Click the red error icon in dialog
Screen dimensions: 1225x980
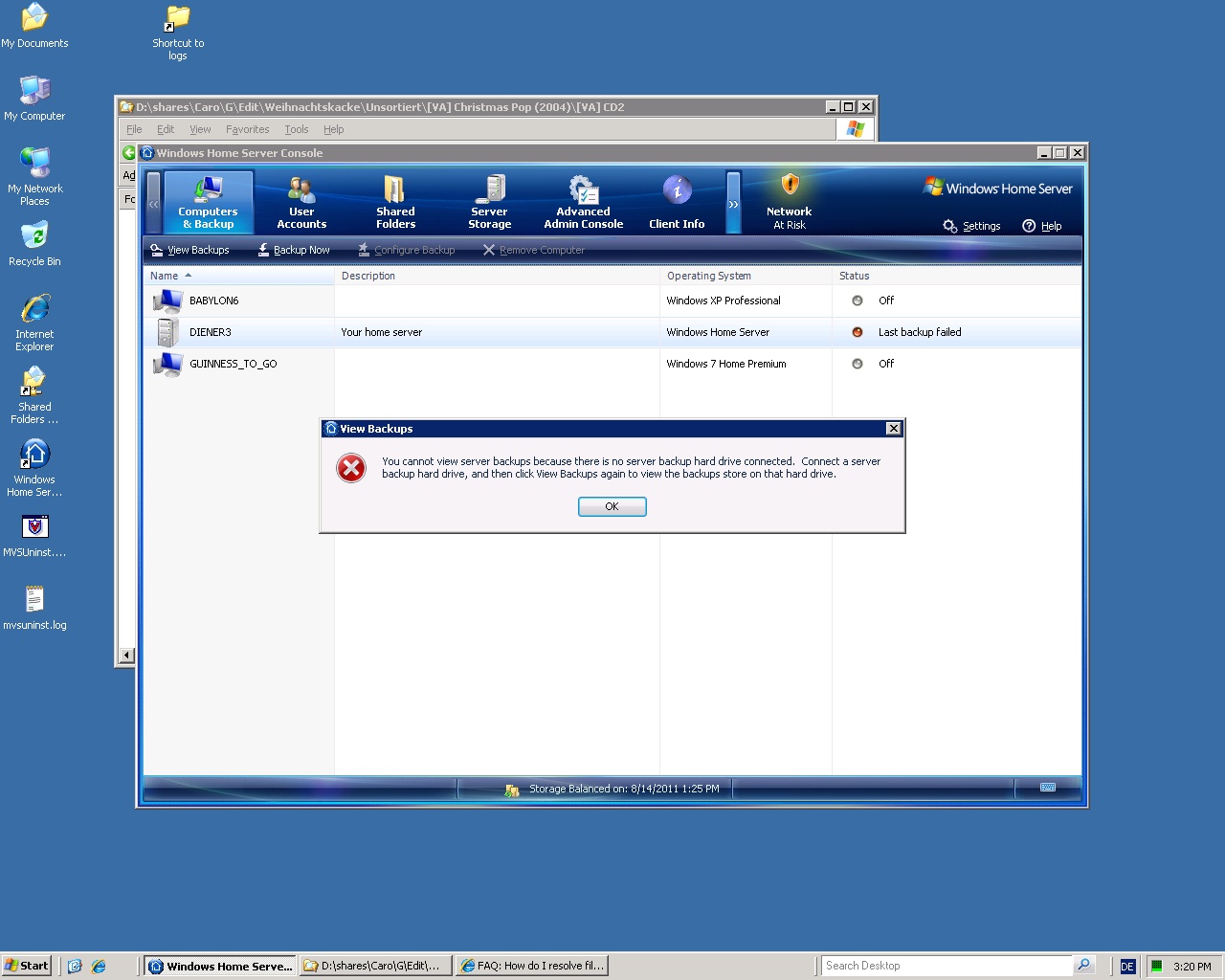pos(351,468)
